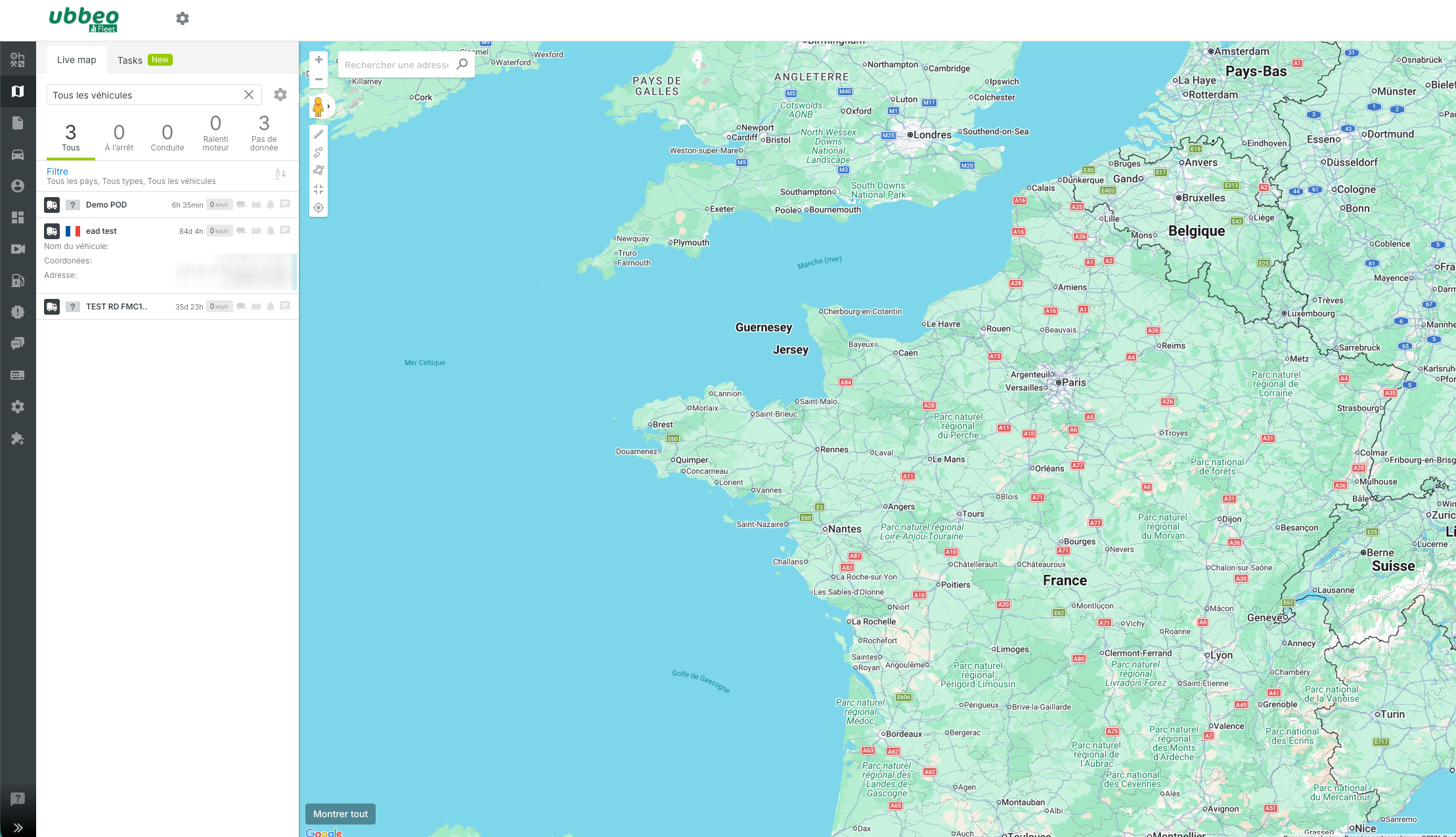1456x837 pixels.
Task: Switch to the Tasks tab
Action: (144, 60)
